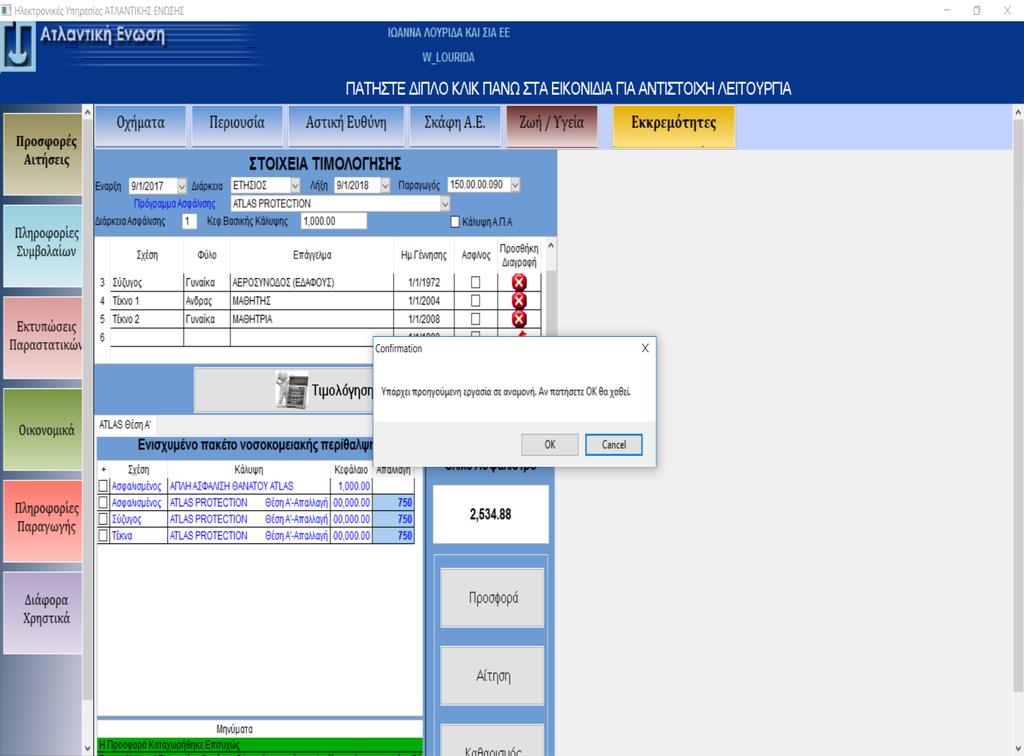Confirm the dialog with OK
This screenshot has height=756, width=1024.
550,445
